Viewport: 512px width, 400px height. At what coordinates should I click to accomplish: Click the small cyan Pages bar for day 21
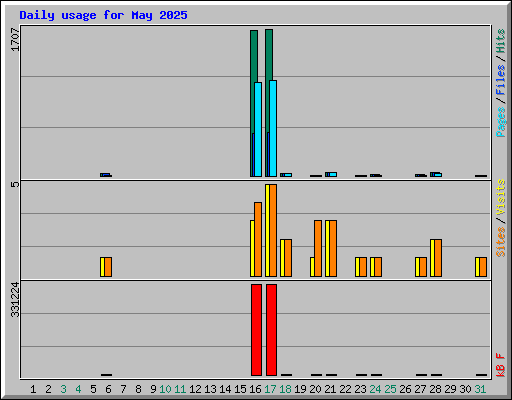coord(333,174)
